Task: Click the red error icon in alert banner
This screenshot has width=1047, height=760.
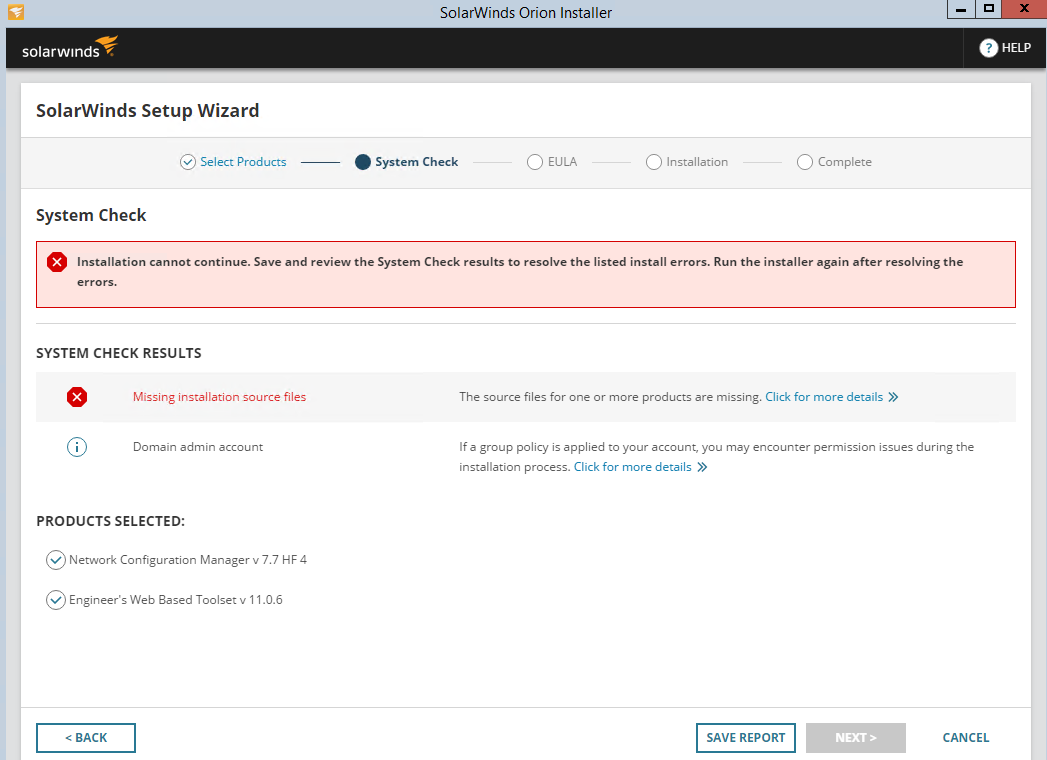Action: (x=57, y=262)
